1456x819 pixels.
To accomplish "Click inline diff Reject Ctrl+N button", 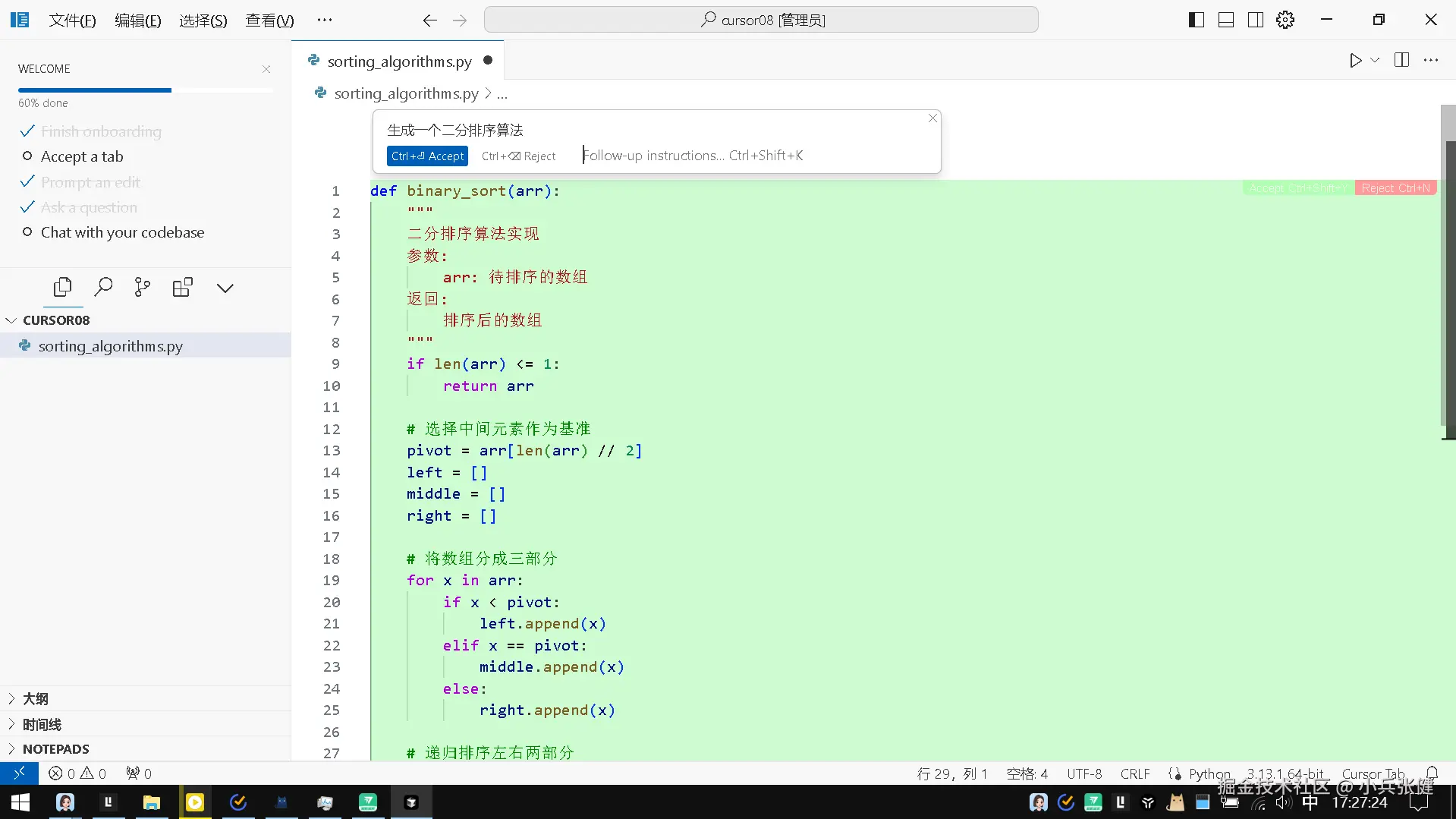I will (x=1395, y=187).
